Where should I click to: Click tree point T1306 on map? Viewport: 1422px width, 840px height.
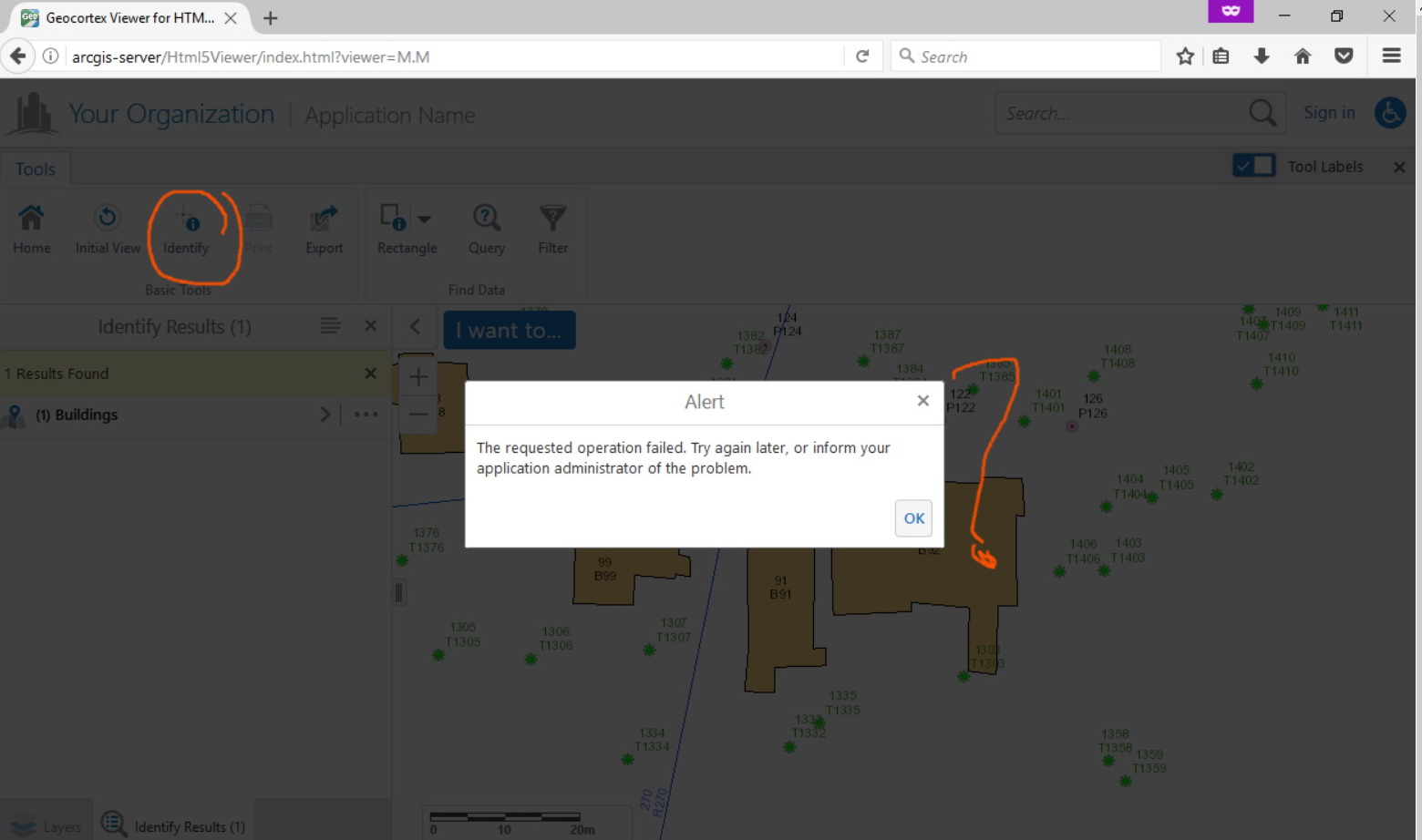click(x=531, y=659)
